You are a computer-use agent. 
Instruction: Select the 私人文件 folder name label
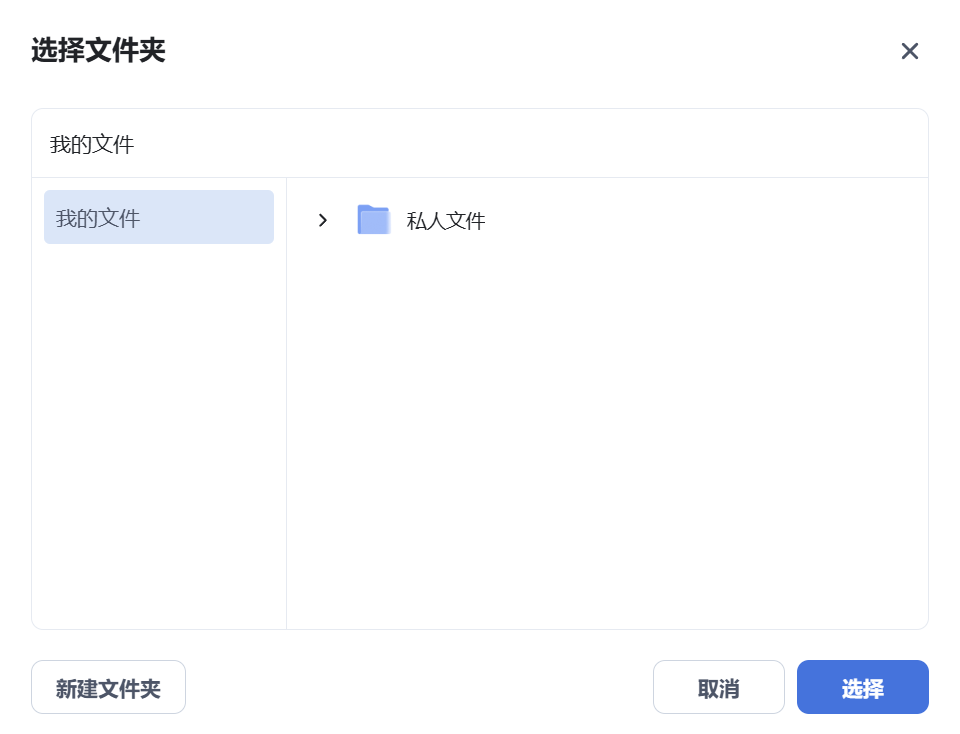coord(446,221)
